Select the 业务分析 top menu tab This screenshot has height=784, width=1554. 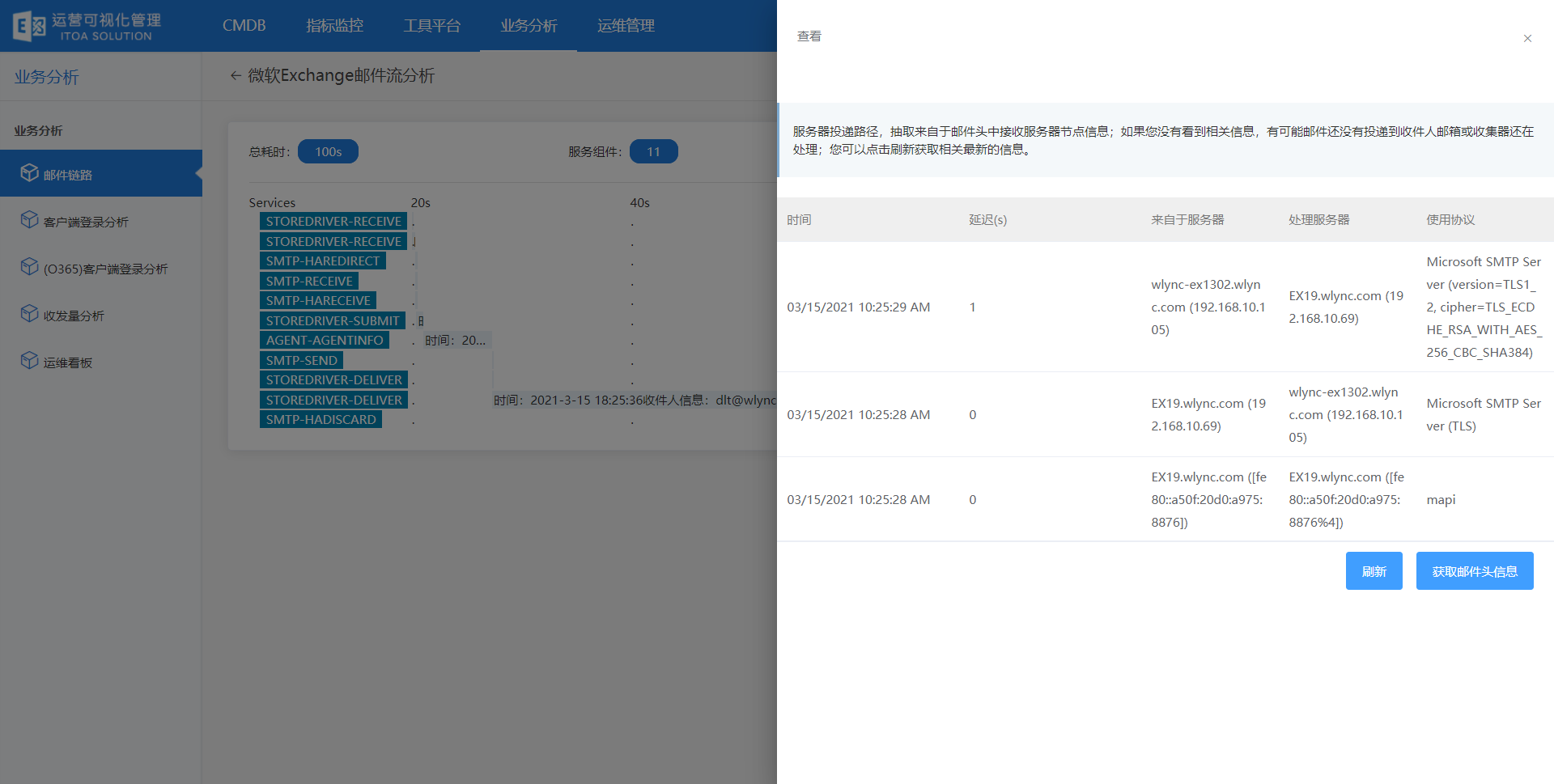point(529,25)
